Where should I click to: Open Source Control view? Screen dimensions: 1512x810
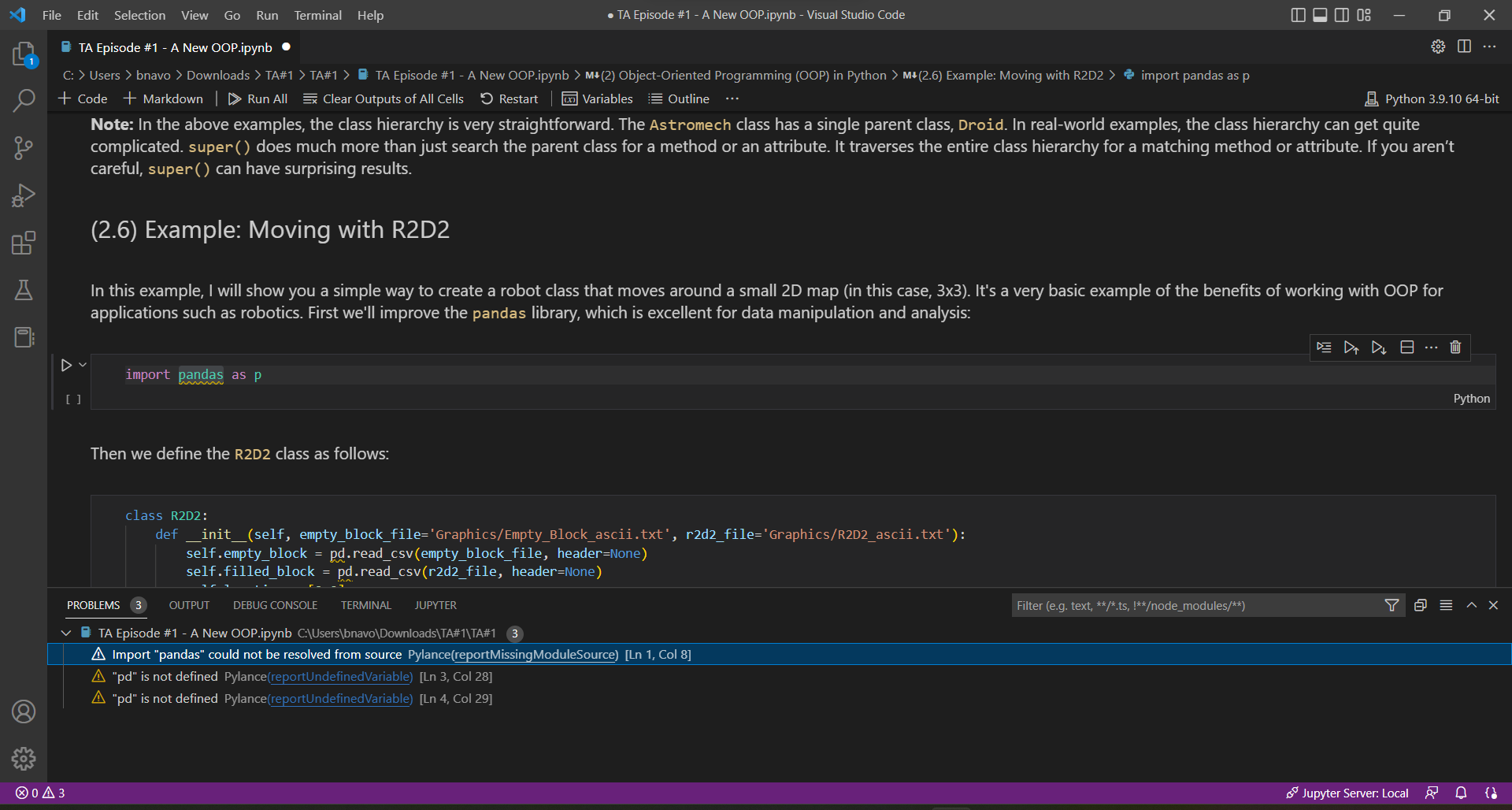pyautogui.click(x=24, y=147)
